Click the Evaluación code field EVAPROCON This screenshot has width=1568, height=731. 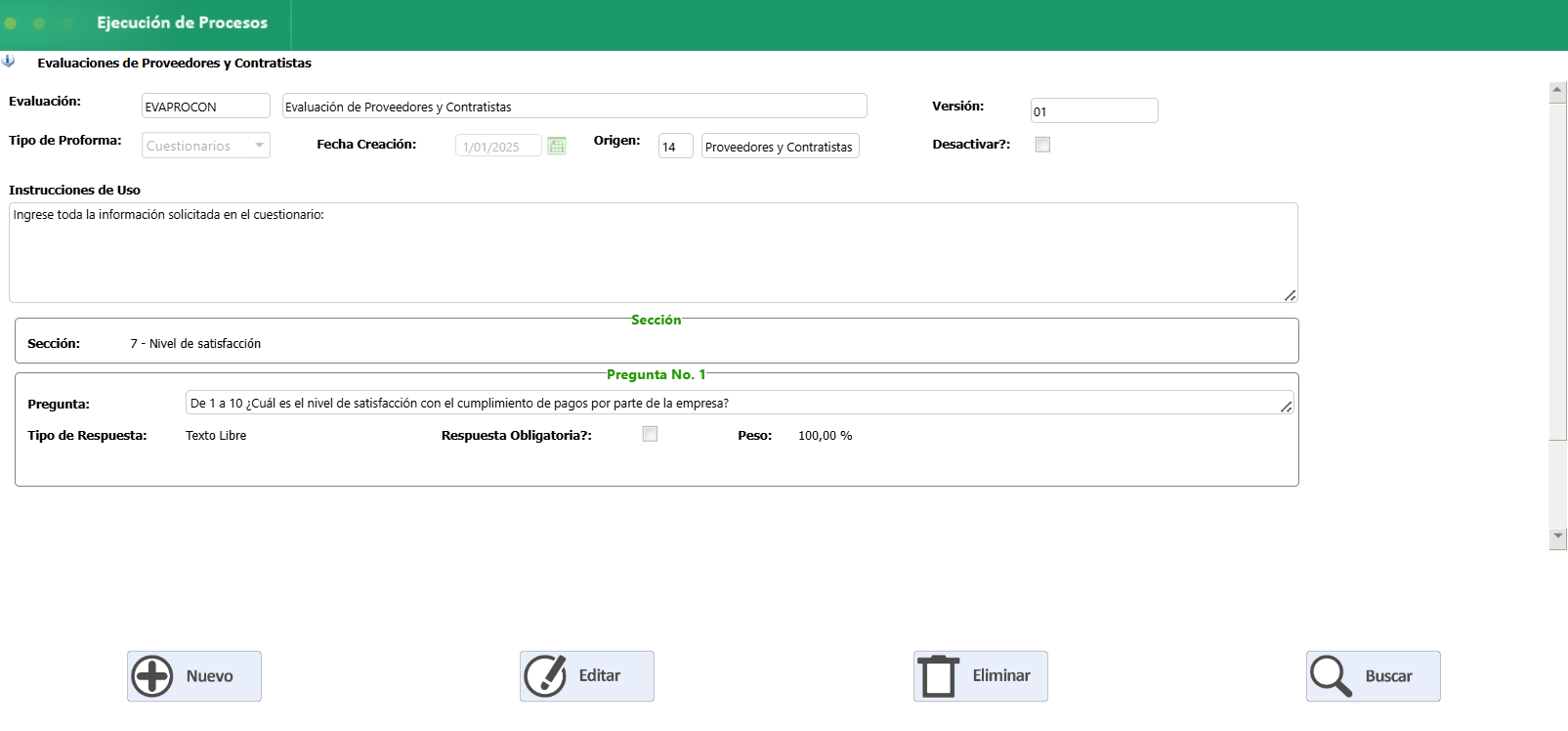point(206,106)
